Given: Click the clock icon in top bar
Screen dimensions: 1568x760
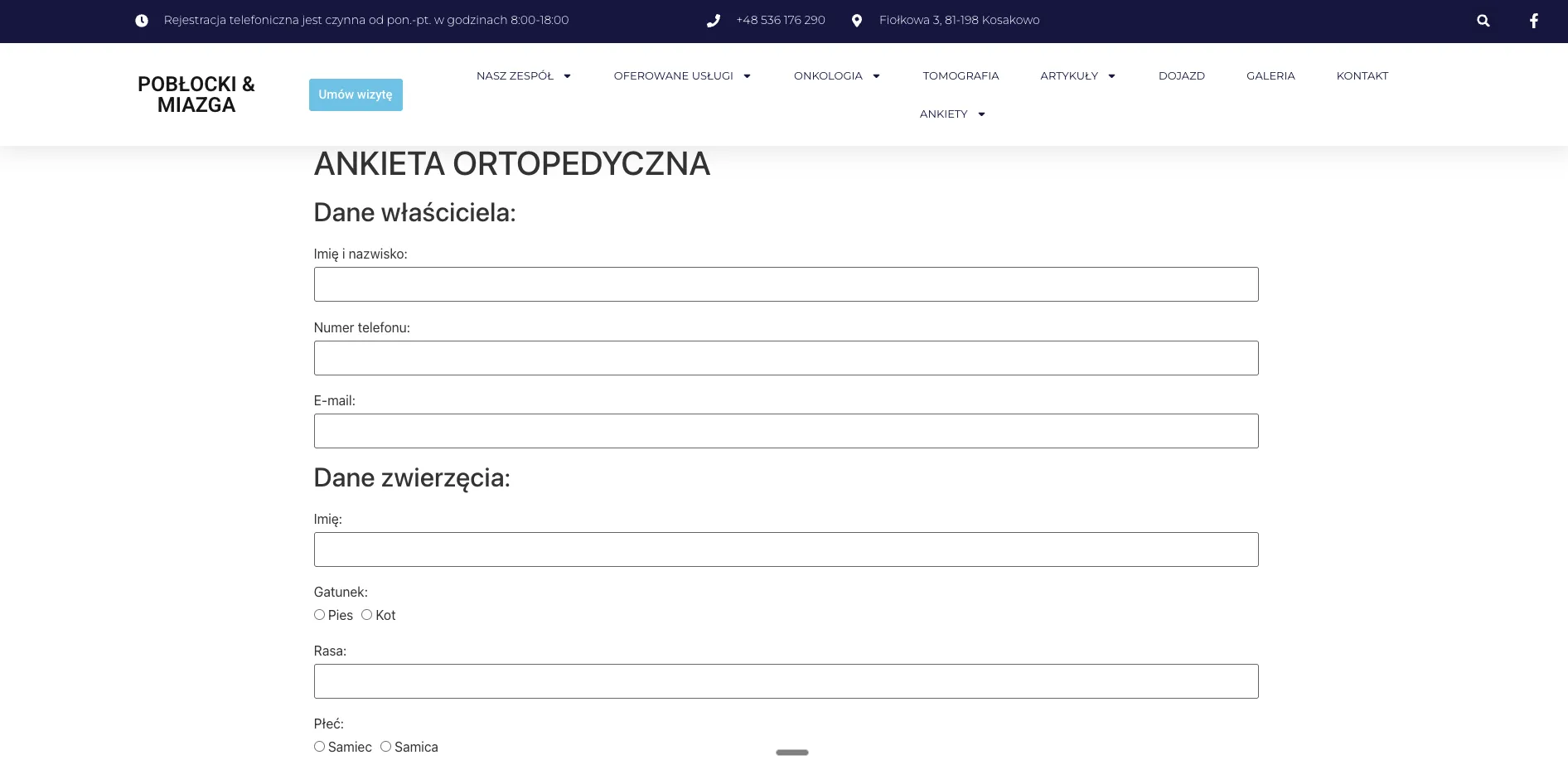Looking at the screenshot, I should coord(142,21).
